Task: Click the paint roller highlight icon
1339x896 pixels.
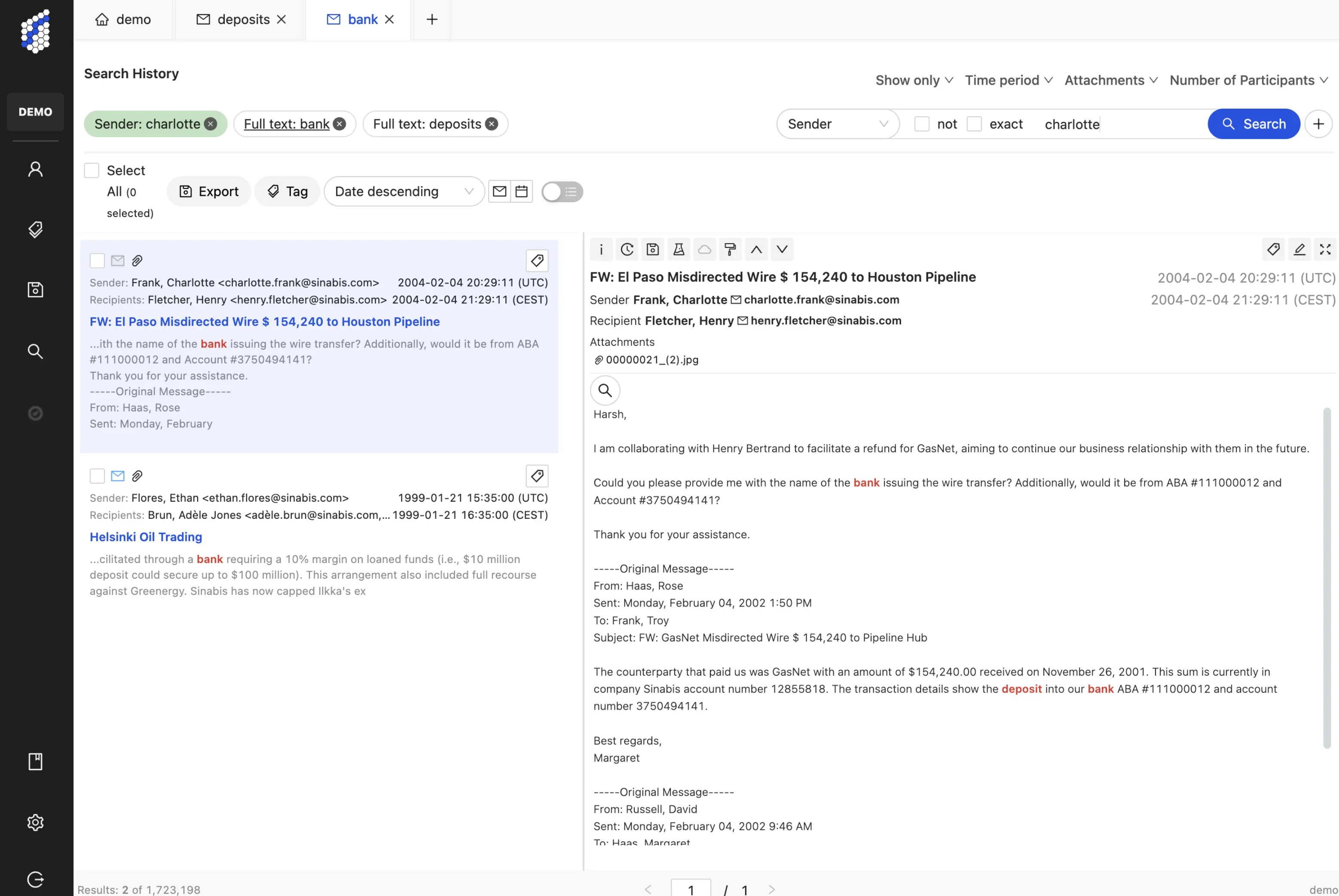Action: pos(730,249)
